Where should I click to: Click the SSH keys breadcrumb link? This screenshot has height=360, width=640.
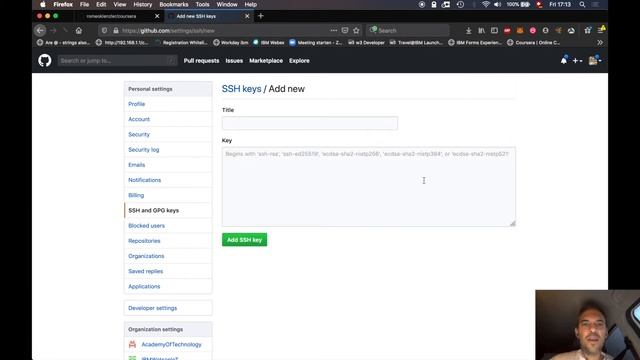[x=241, y=89]
